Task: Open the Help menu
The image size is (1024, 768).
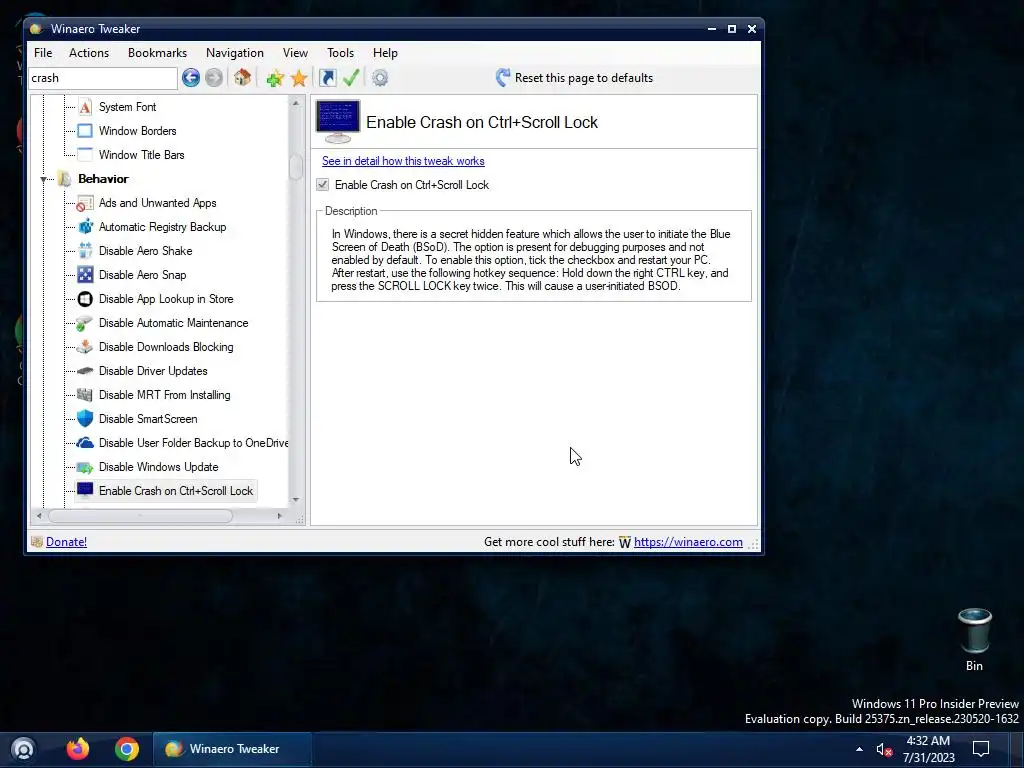Action: (x=385, y=53)
